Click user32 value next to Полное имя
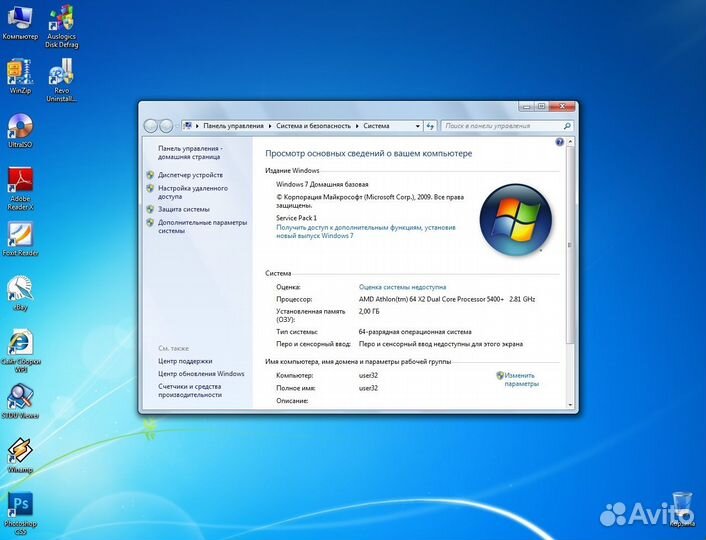 [x=368, y=388]
